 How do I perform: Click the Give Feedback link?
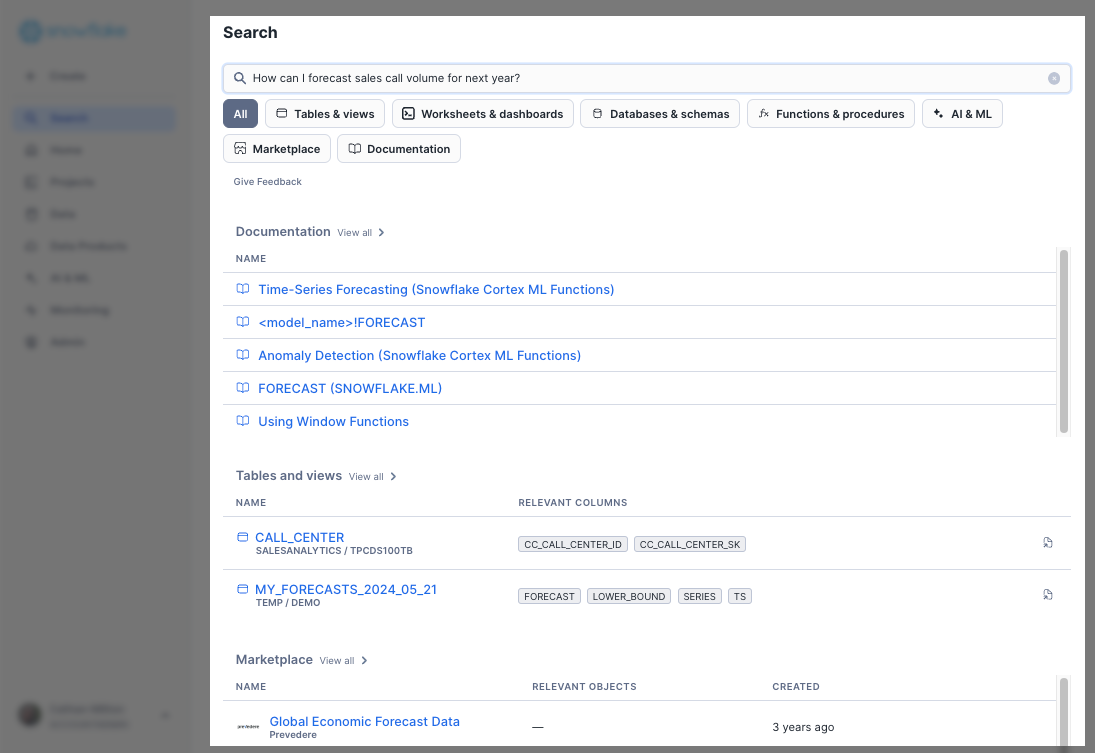[x=267, y=181]
